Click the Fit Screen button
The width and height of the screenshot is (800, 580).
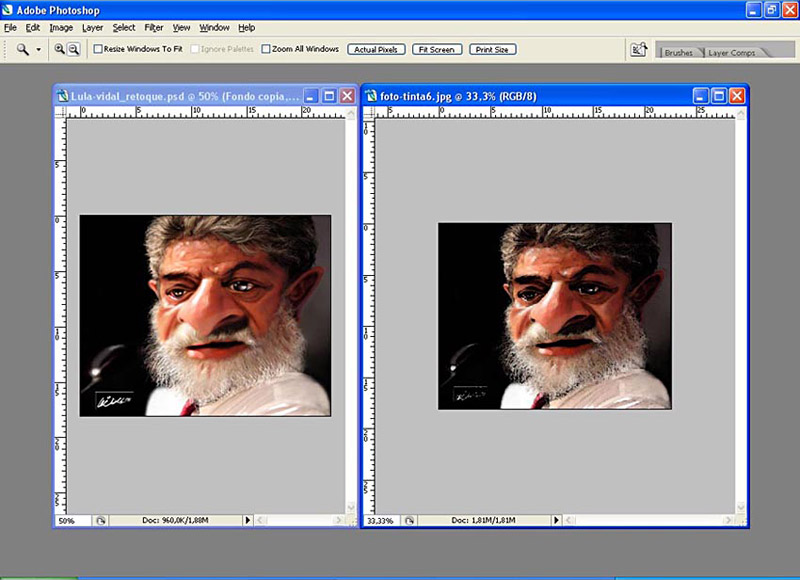[436, 49]
